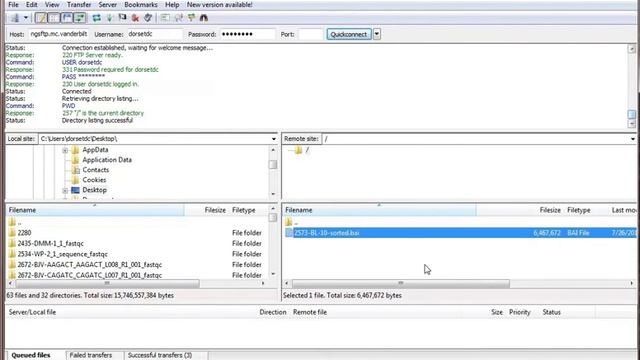The width and height of the screenshot is (640, 360).
Task: Open the Help menu
Action: pos(172,5)
